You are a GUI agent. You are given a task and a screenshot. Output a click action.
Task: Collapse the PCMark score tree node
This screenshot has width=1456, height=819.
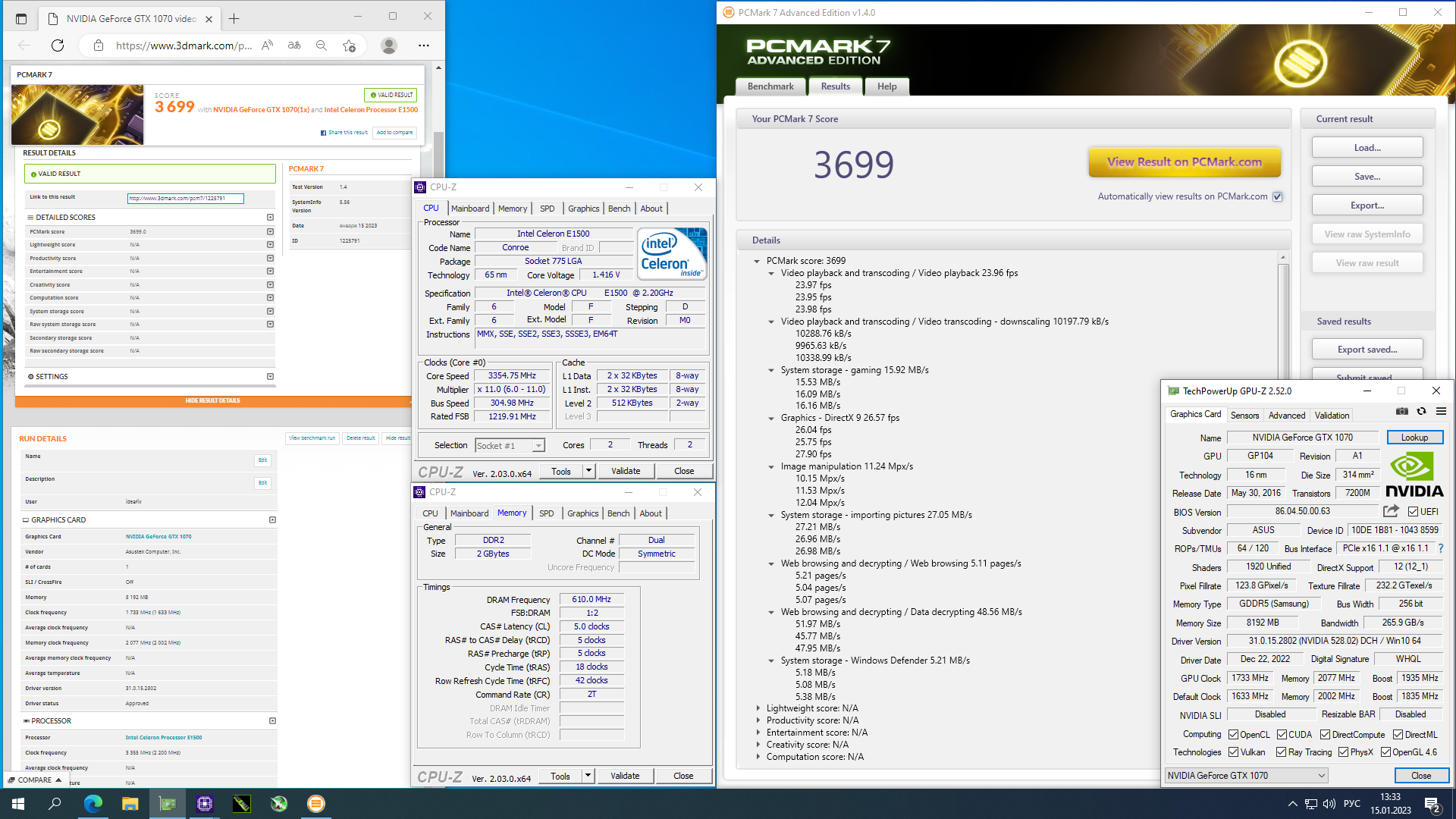click(x=757, y=261)
